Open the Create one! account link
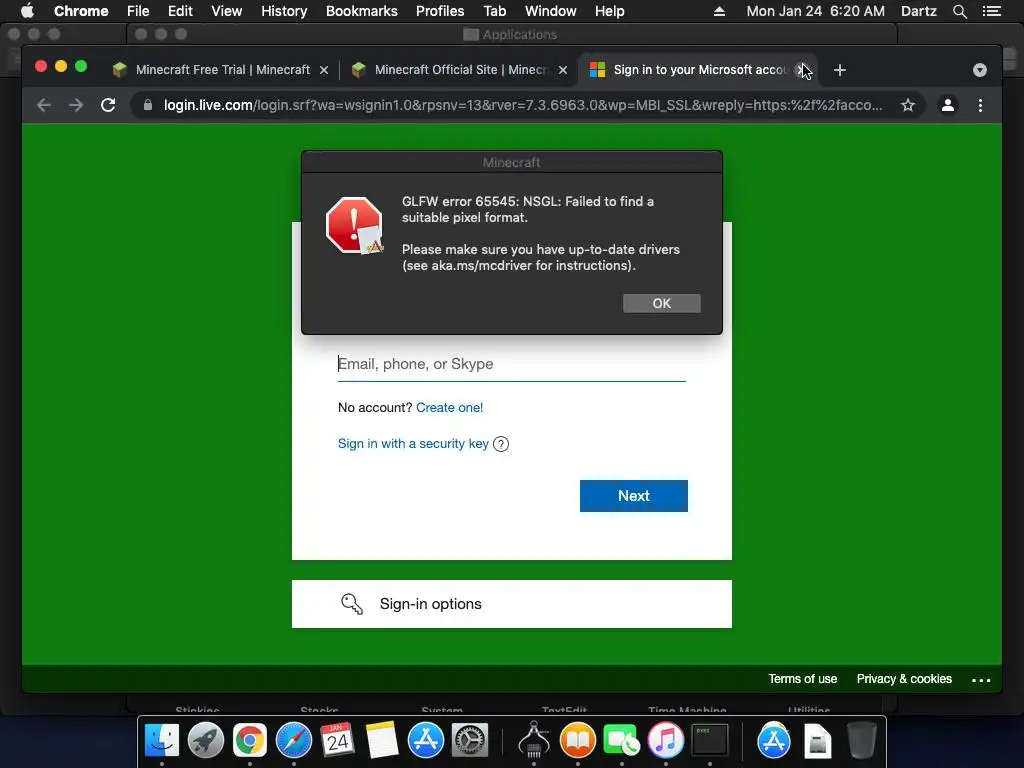 [x=449, y=408]
